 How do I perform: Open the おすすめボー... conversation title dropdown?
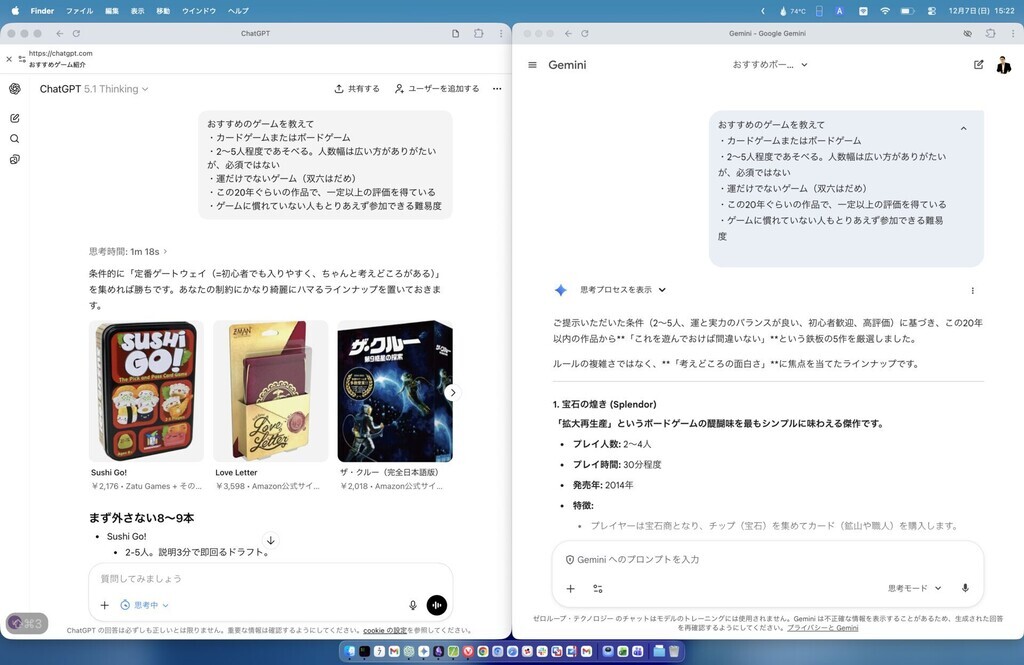pos(770,65)
